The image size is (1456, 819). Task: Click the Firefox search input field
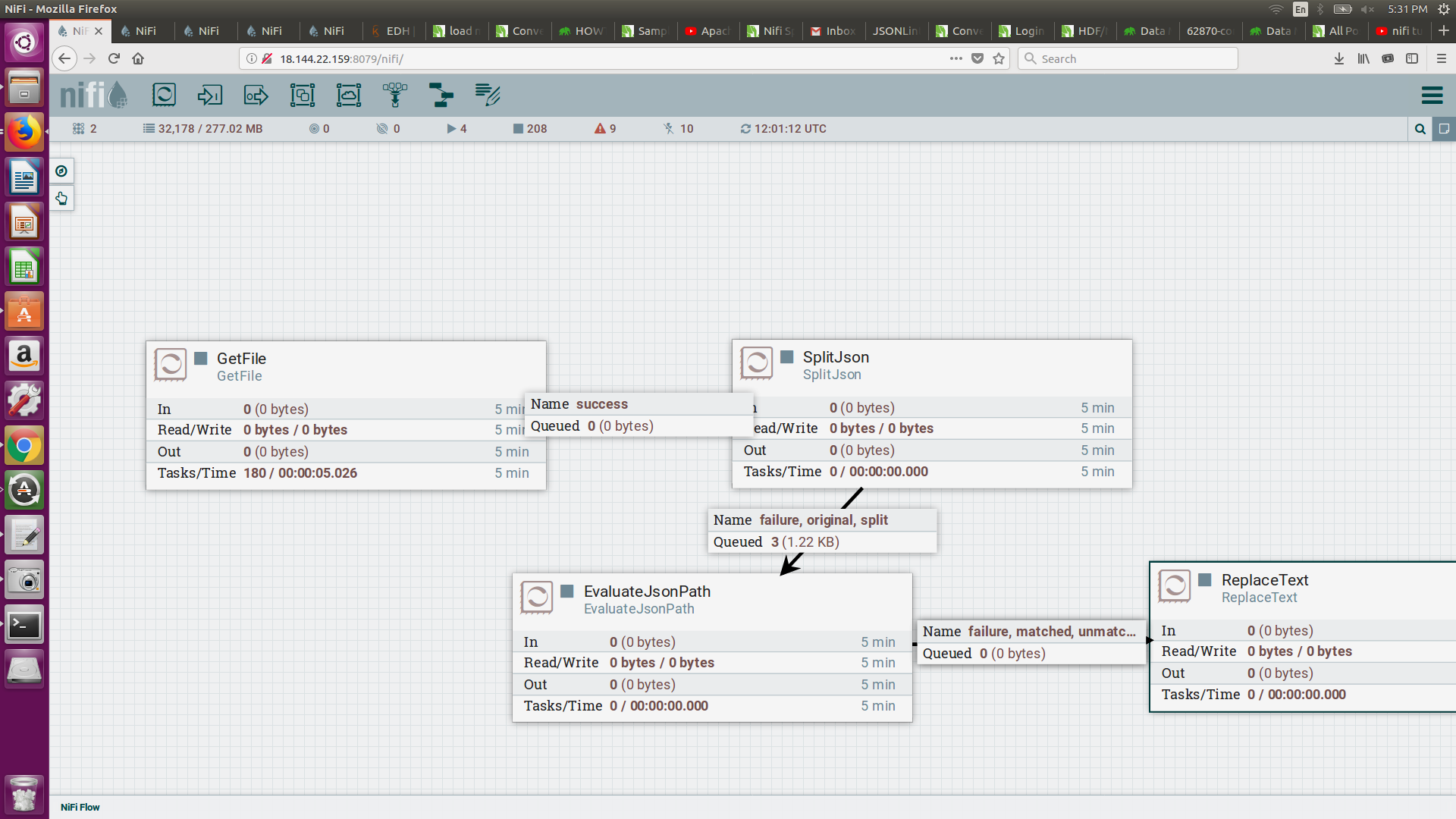[x=1130, y=58]
